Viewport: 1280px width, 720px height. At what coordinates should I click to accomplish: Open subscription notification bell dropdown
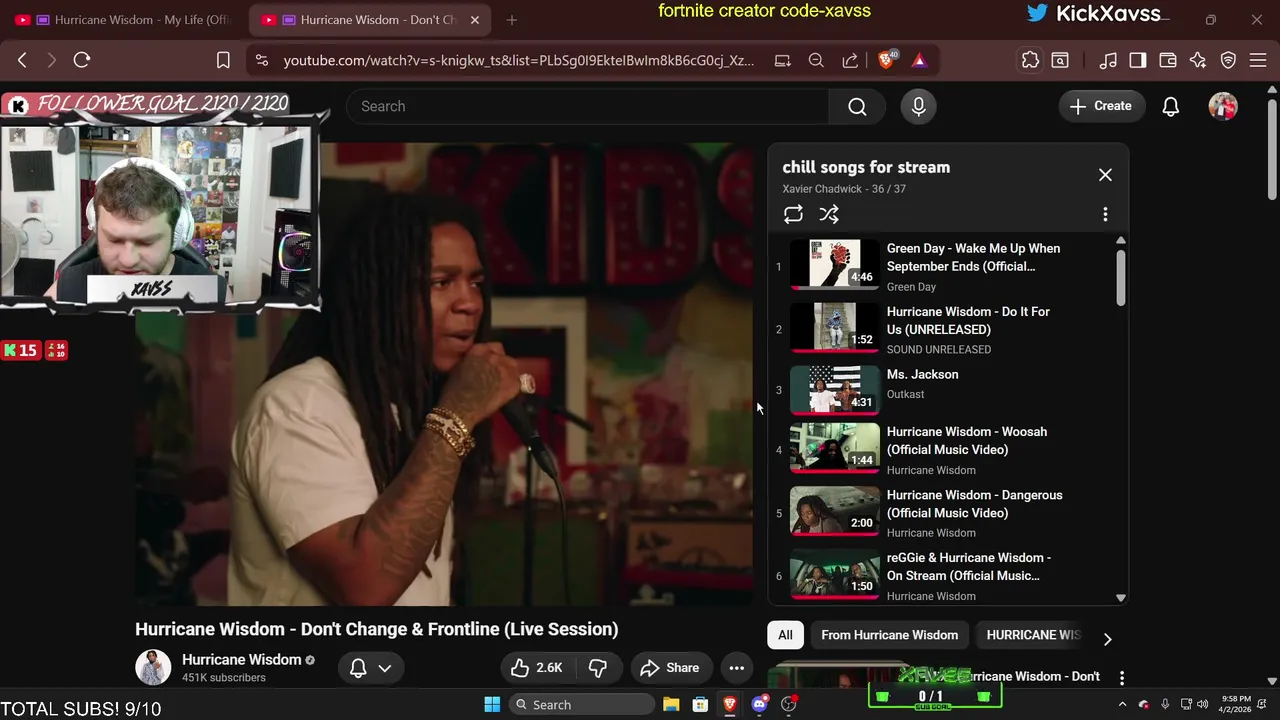pos(371,668)
